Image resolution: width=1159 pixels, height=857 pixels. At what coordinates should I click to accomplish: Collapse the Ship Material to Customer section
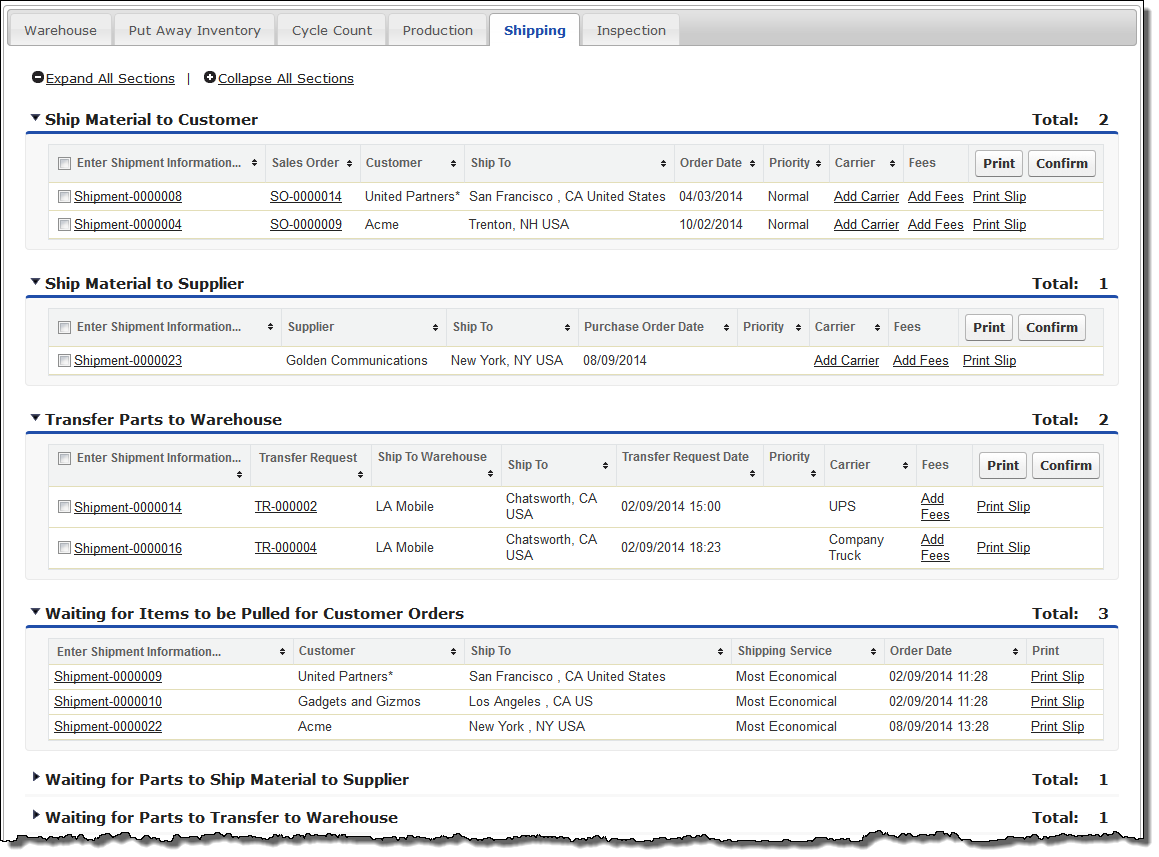[36, 119]
